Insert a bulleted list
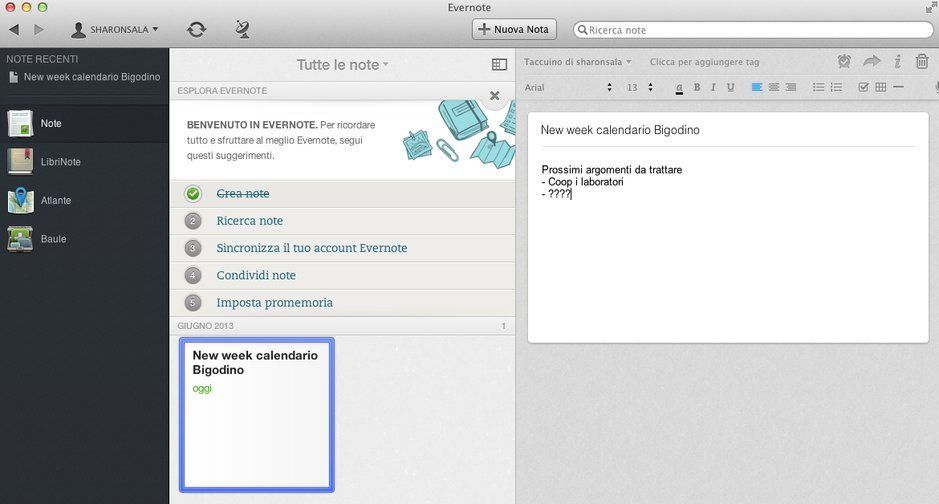Image resolution: width=939 pixels, height=504 pixels. (819, 87)
